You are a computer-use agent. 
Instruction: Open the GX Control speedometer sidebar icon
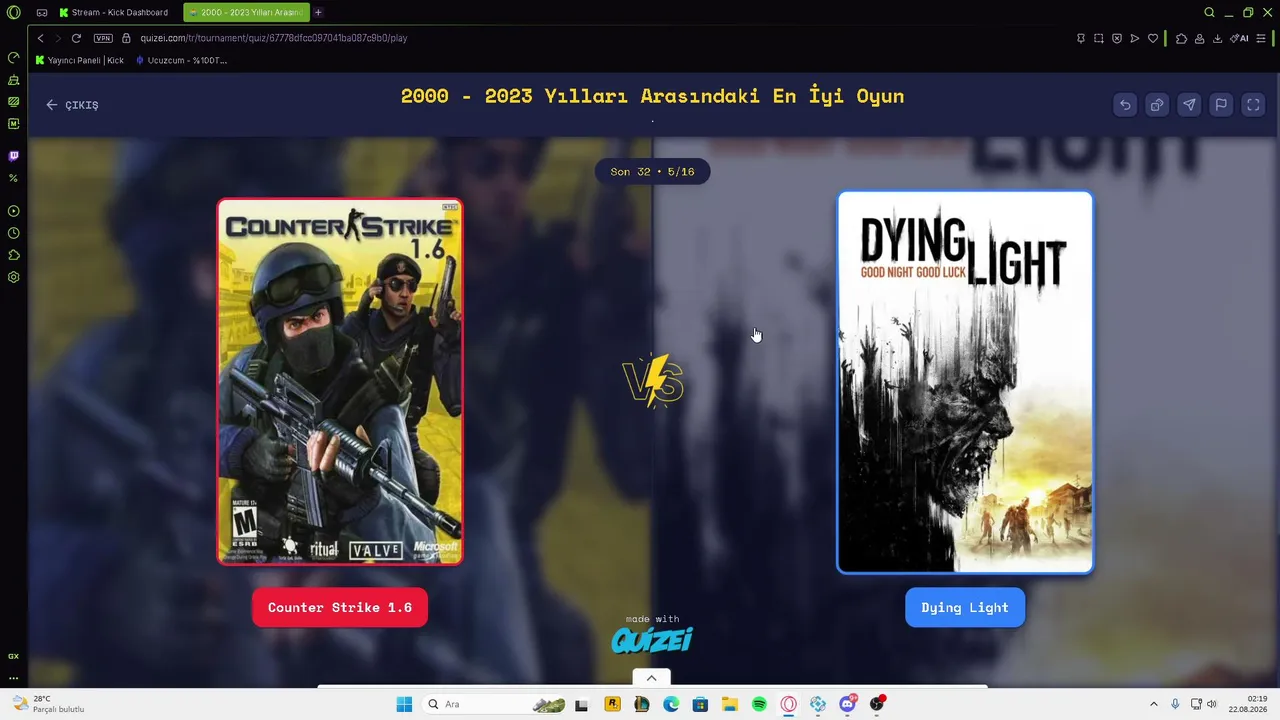pos(13,57)
